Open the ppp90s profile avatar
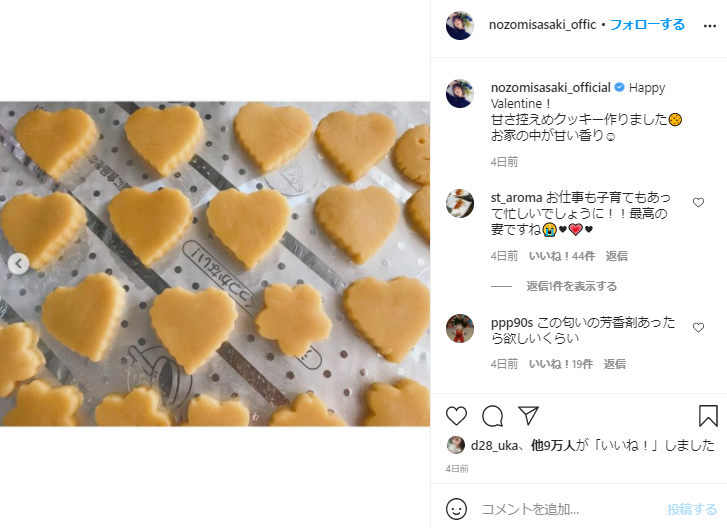The height and width of the screenshot is (528, 727). click(x=460, y=328)
